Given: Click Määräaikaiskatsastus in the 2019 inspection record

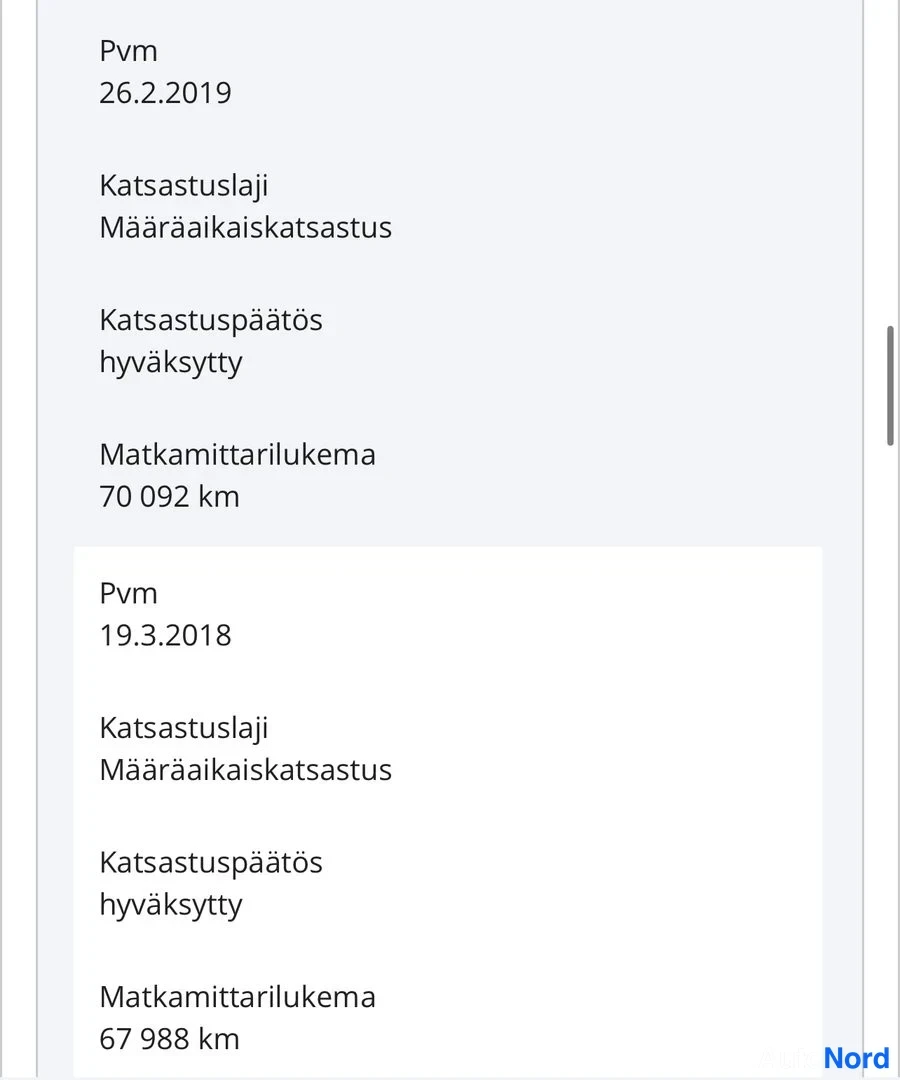Looking at the screenshot, I should point(245,227).
